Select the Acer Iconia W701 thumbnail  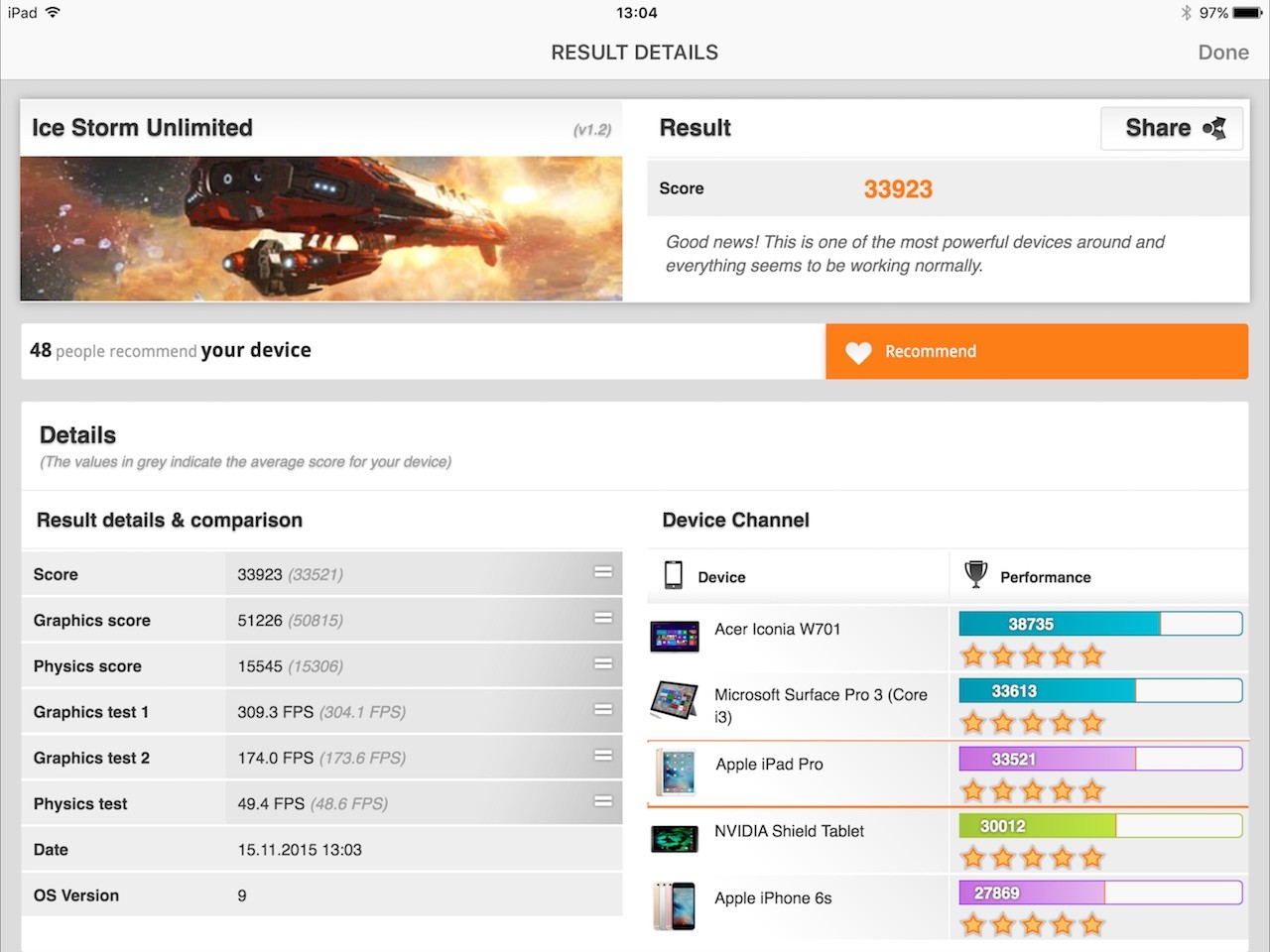675,636
